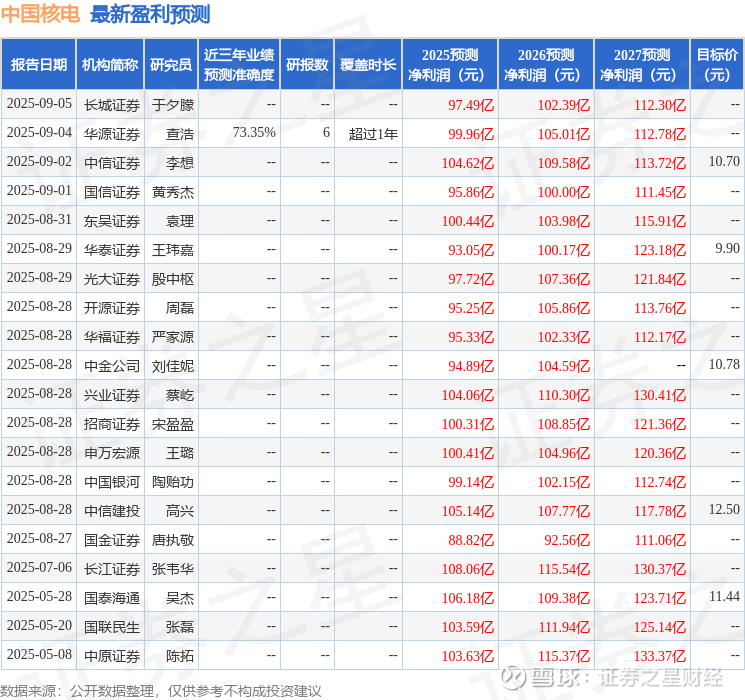Click target price 11.44

724,596
